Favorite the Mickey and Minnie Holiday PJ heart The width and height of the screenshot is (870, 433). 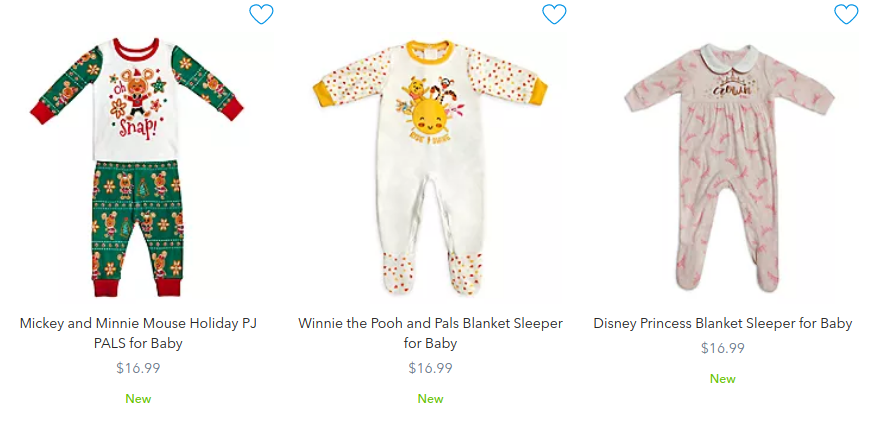click(261, 14)
